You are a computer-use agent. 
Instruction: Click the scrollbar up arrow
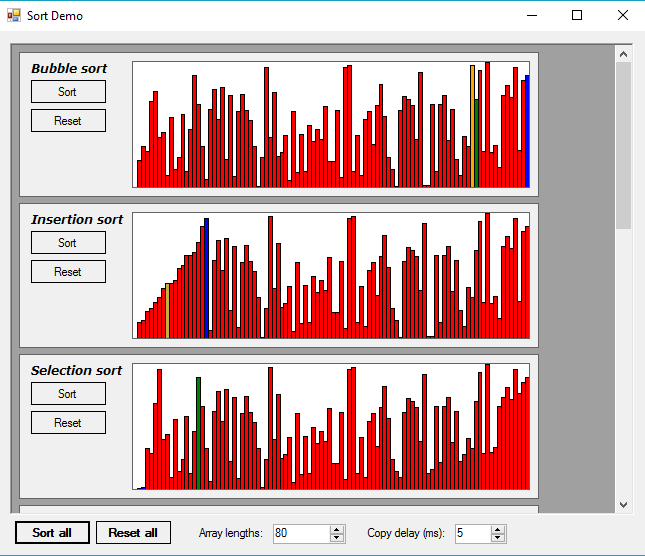(623, 54)
